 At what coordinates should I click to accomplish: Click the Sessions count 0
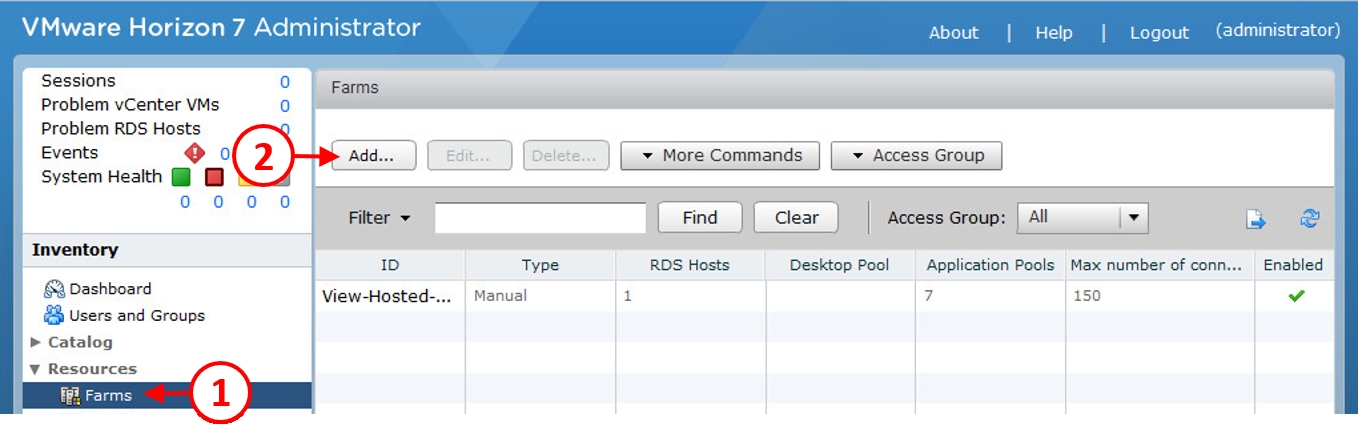tap(285, 82)
